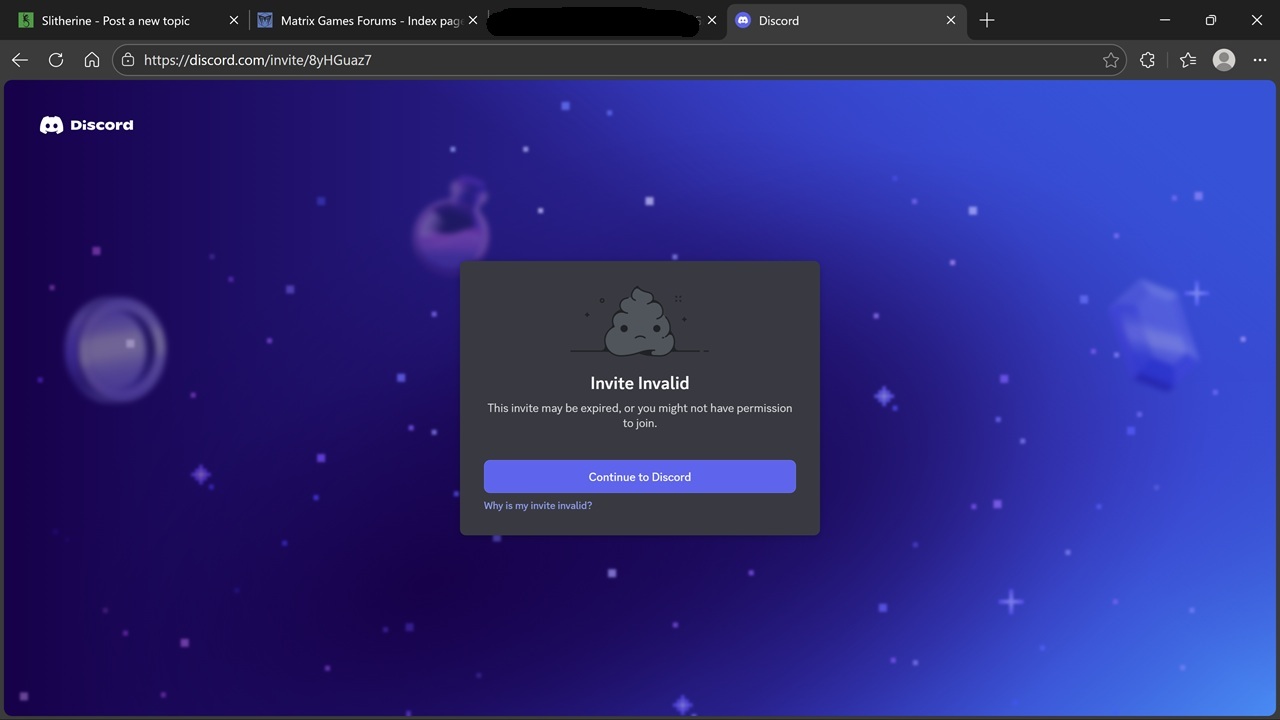Screen dimensions: 1280x720
Task: Open the browser profile avatar
Action: tap(1223, 60)
